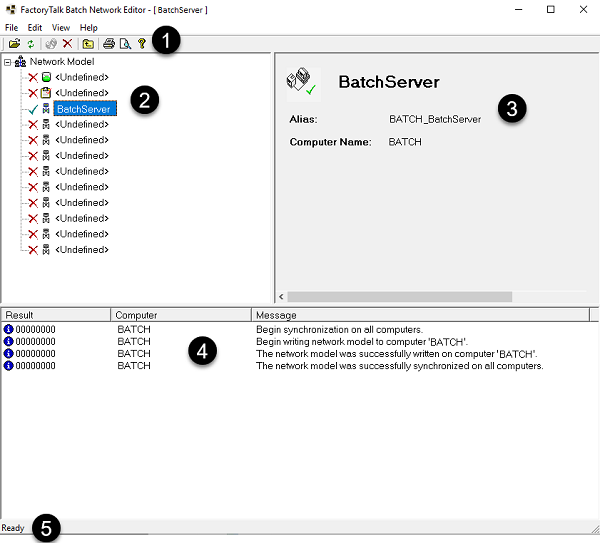Click the Alias label
This screenshot has width=600, height=543.
click(x=303, y=119)
